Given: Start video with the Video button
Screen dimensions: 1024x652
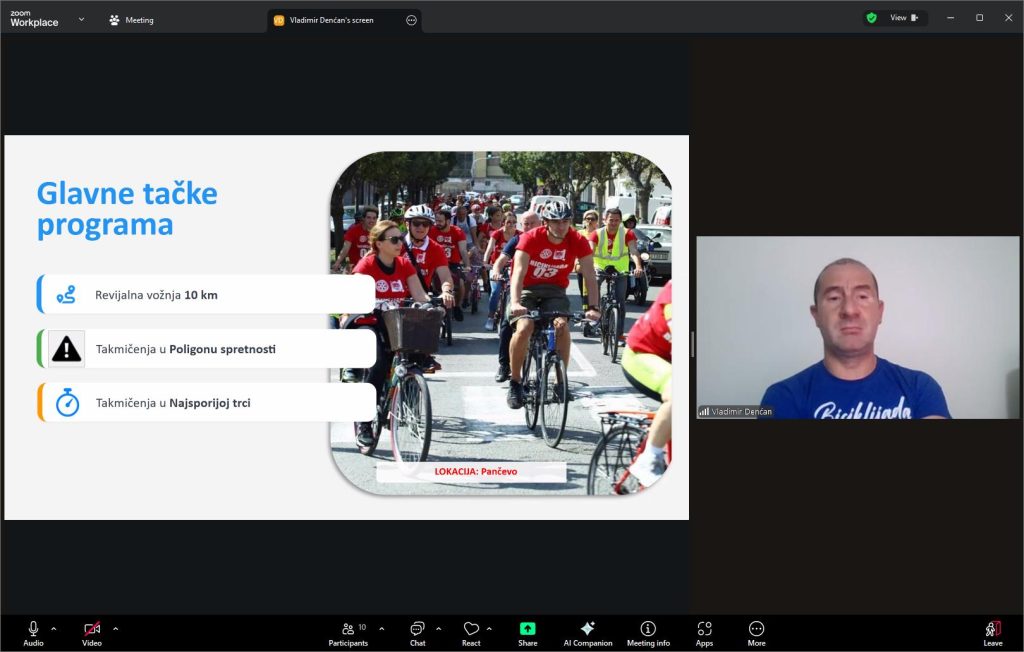Looking at the screenshot, I should [x=92, y=633].
